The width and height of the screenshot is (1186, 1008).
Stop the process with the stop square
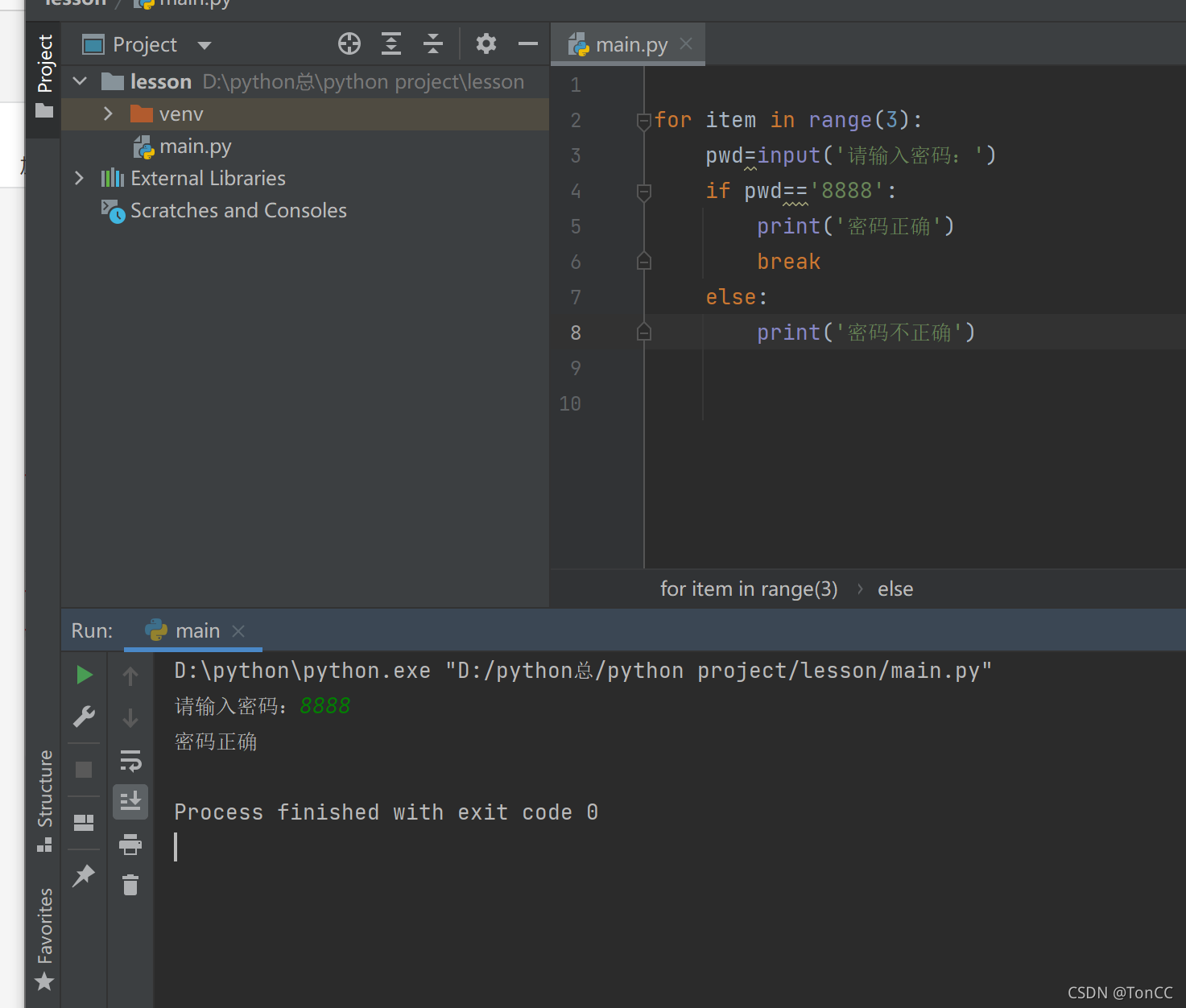point(84,770)
